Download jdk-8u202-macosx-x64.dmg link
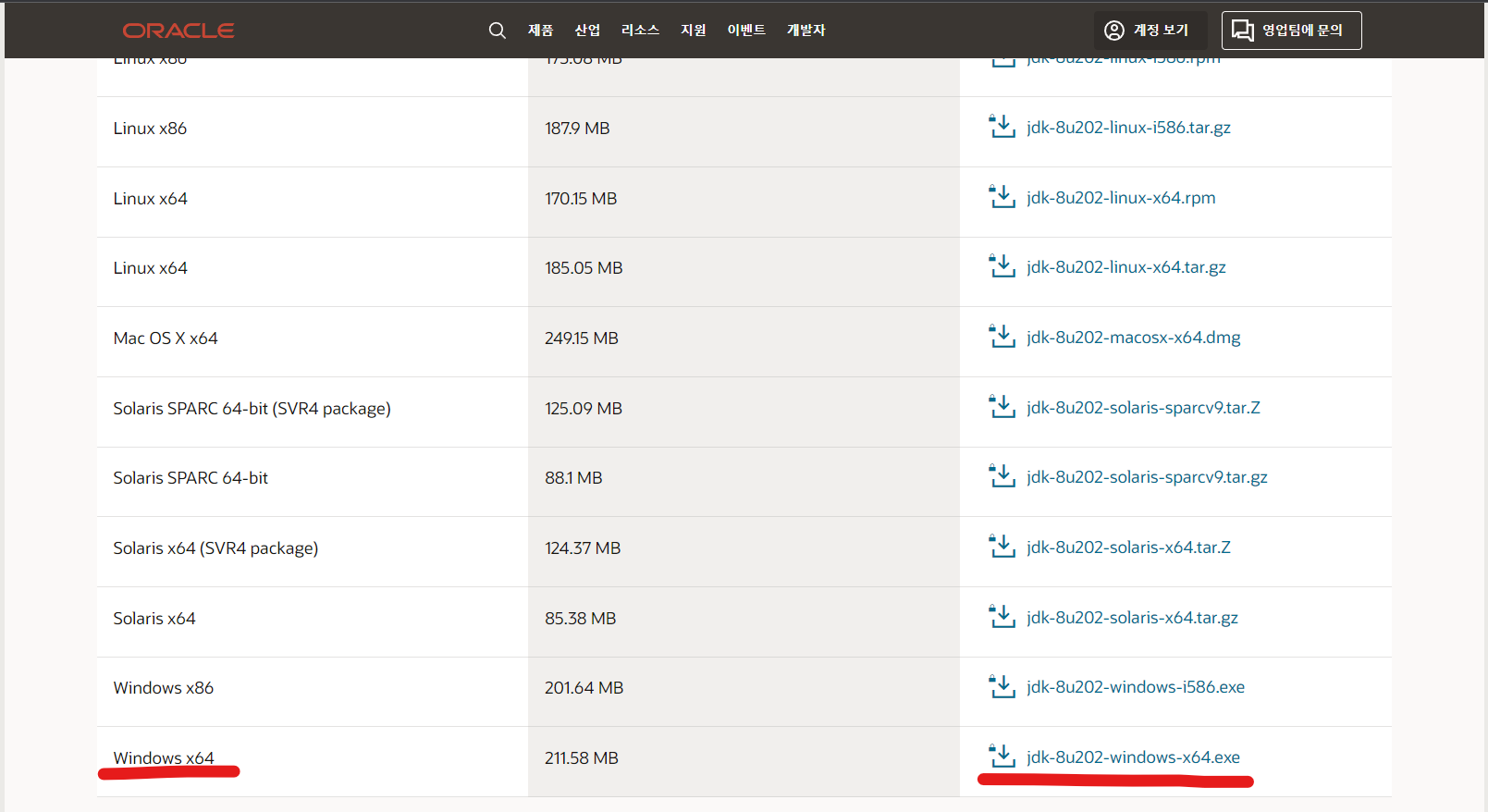The width and height of the screenshot is (1488, 812). tap(1134, 338)
